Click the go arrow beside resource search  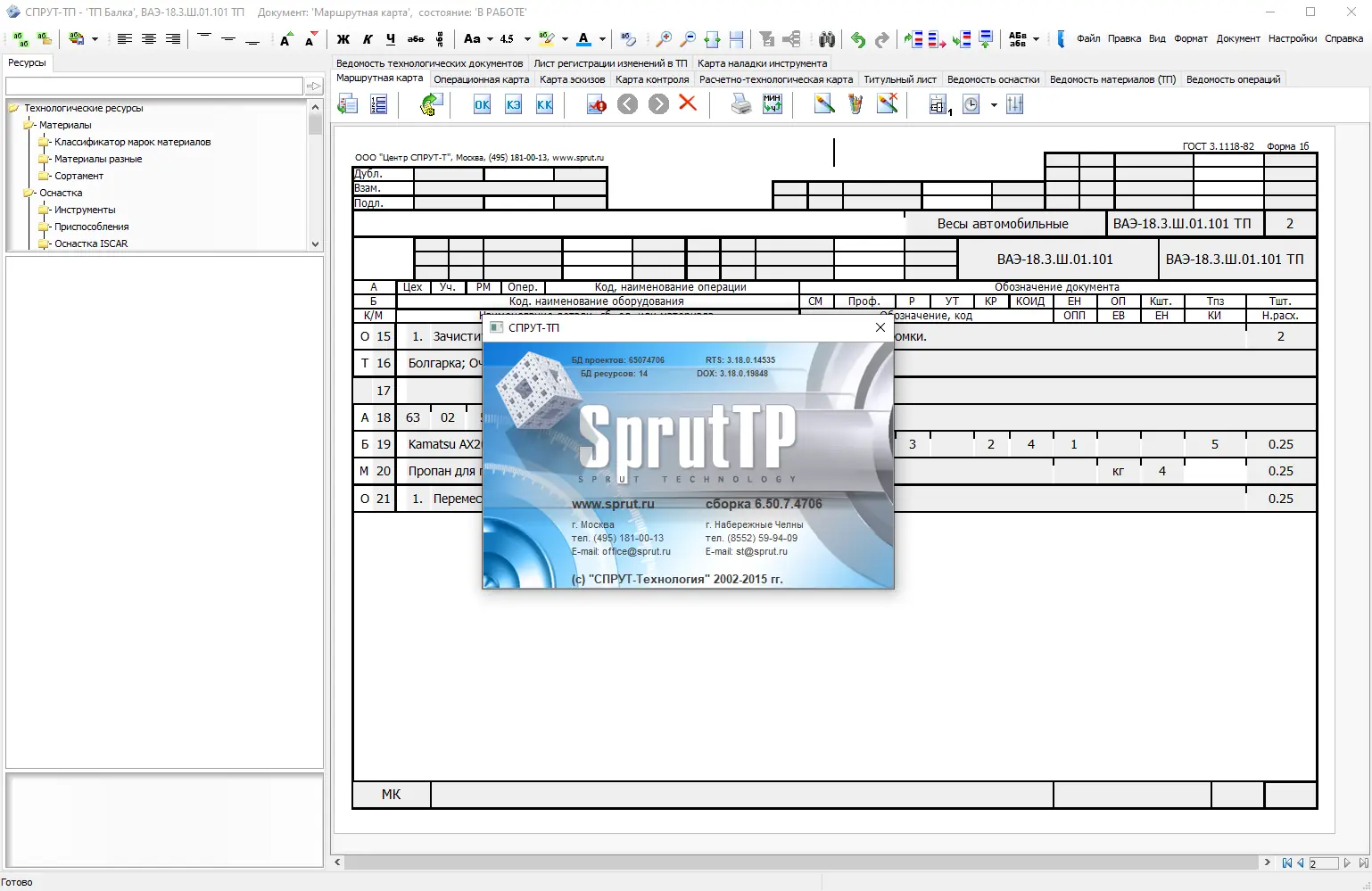tap(314, 87)
